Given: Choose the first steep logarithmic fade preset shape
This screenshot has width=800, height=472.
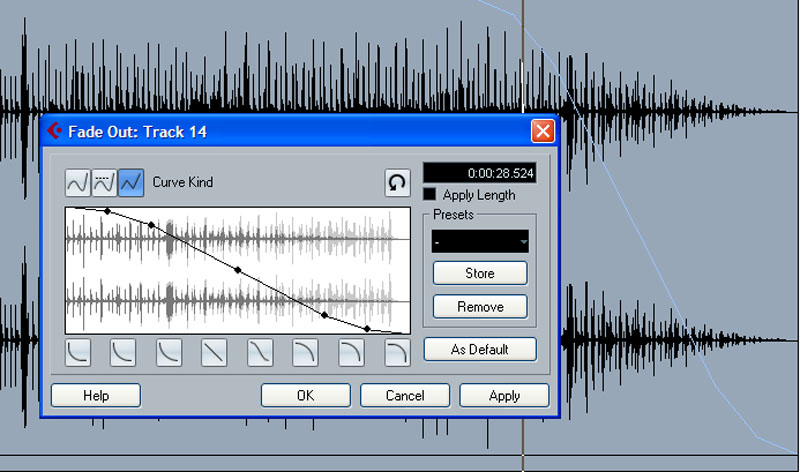Looking at the screenshot, I should click(79, 353).
